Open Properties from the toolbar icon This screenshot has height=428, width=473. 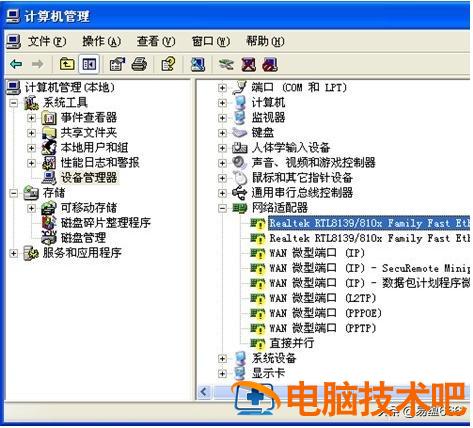point(117,64)
